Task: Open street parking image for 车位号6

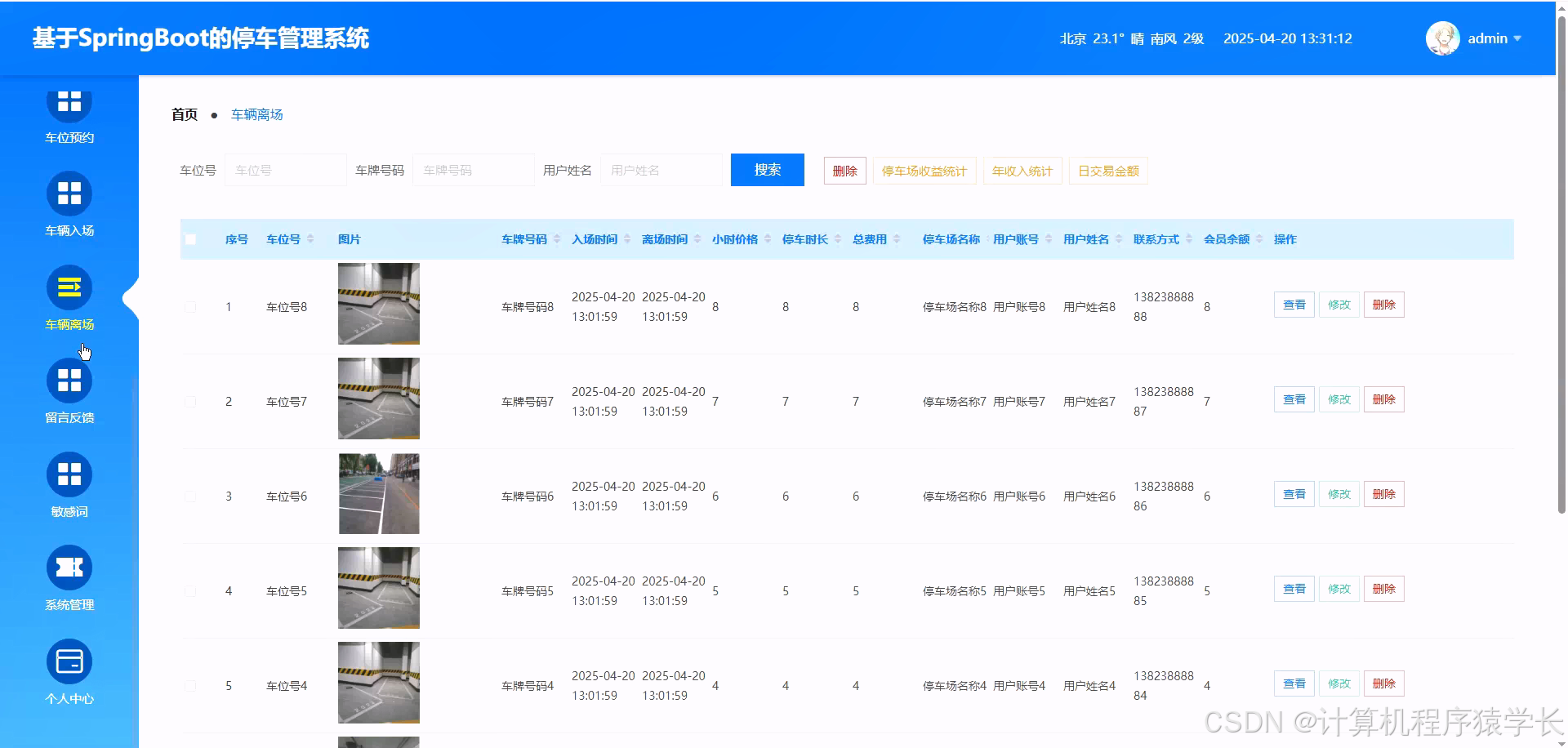Action: point(379,493)
